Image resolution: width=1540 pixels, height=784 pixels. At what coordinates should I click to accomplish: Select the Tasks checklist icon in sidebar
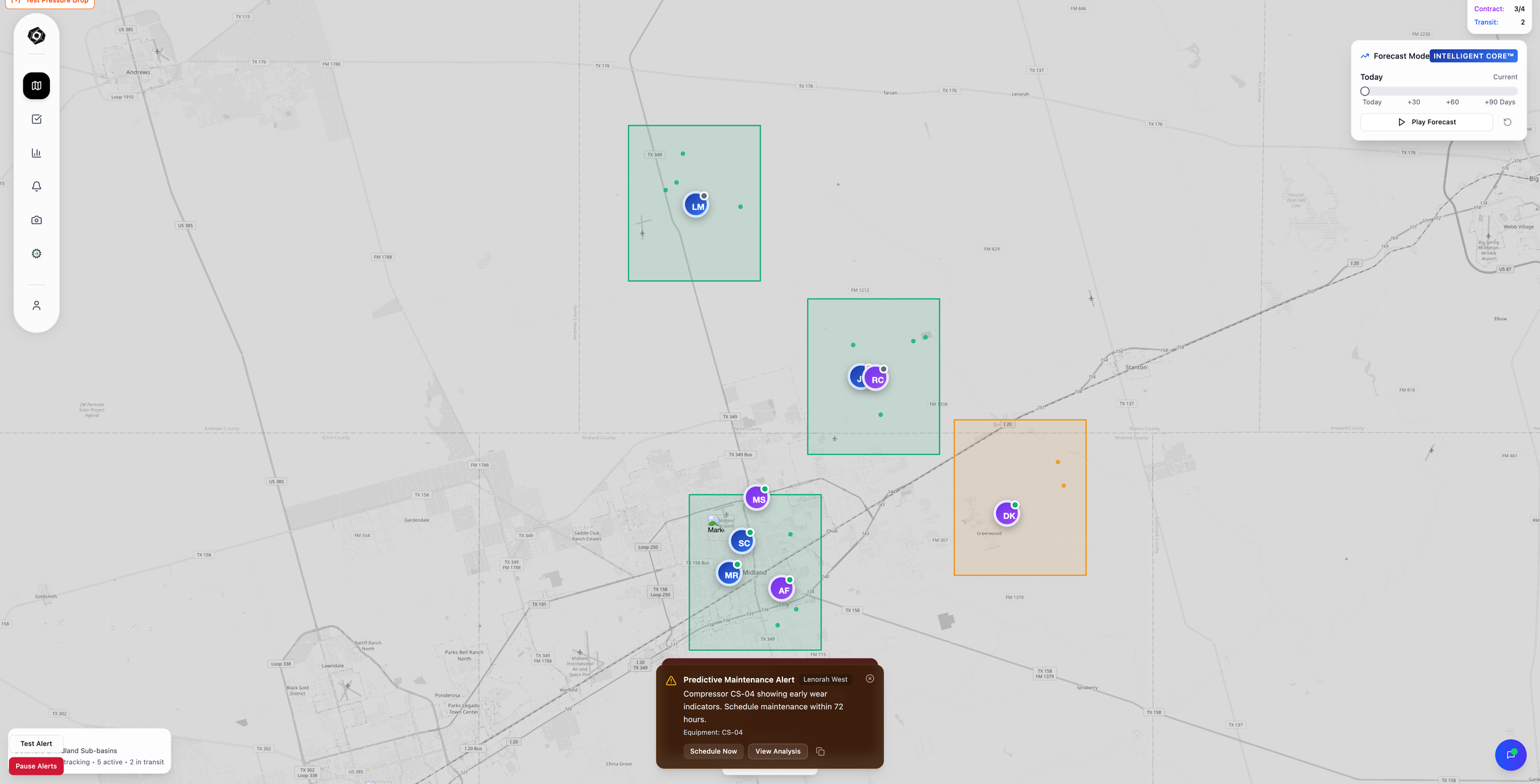36,119
